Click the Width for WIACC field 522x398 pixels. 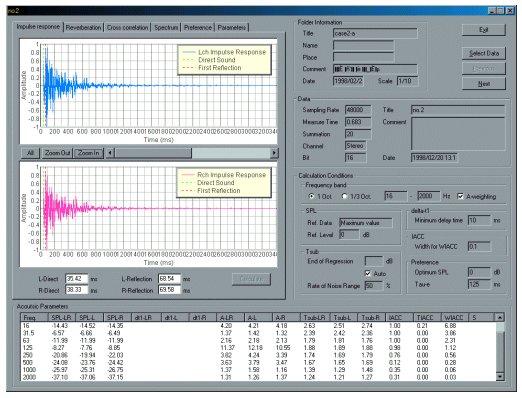(x=479, y=247)
